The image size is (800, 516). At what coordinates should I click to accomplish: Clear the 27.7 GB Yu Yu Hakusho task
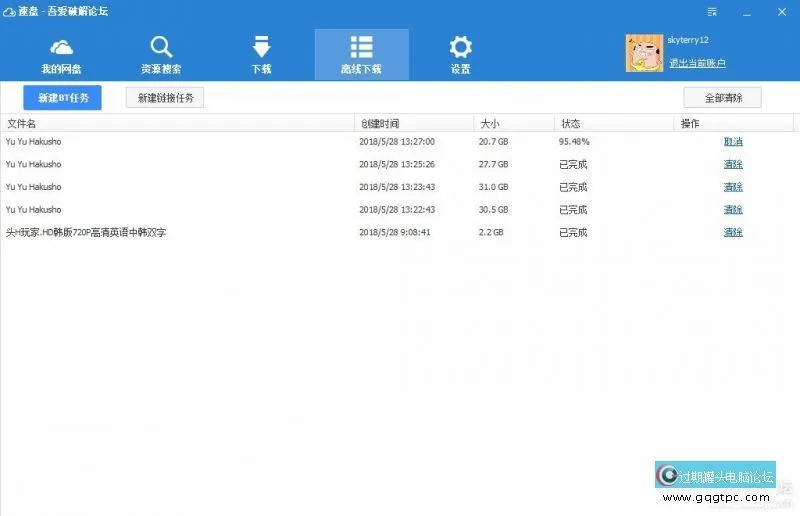(733, 164)
